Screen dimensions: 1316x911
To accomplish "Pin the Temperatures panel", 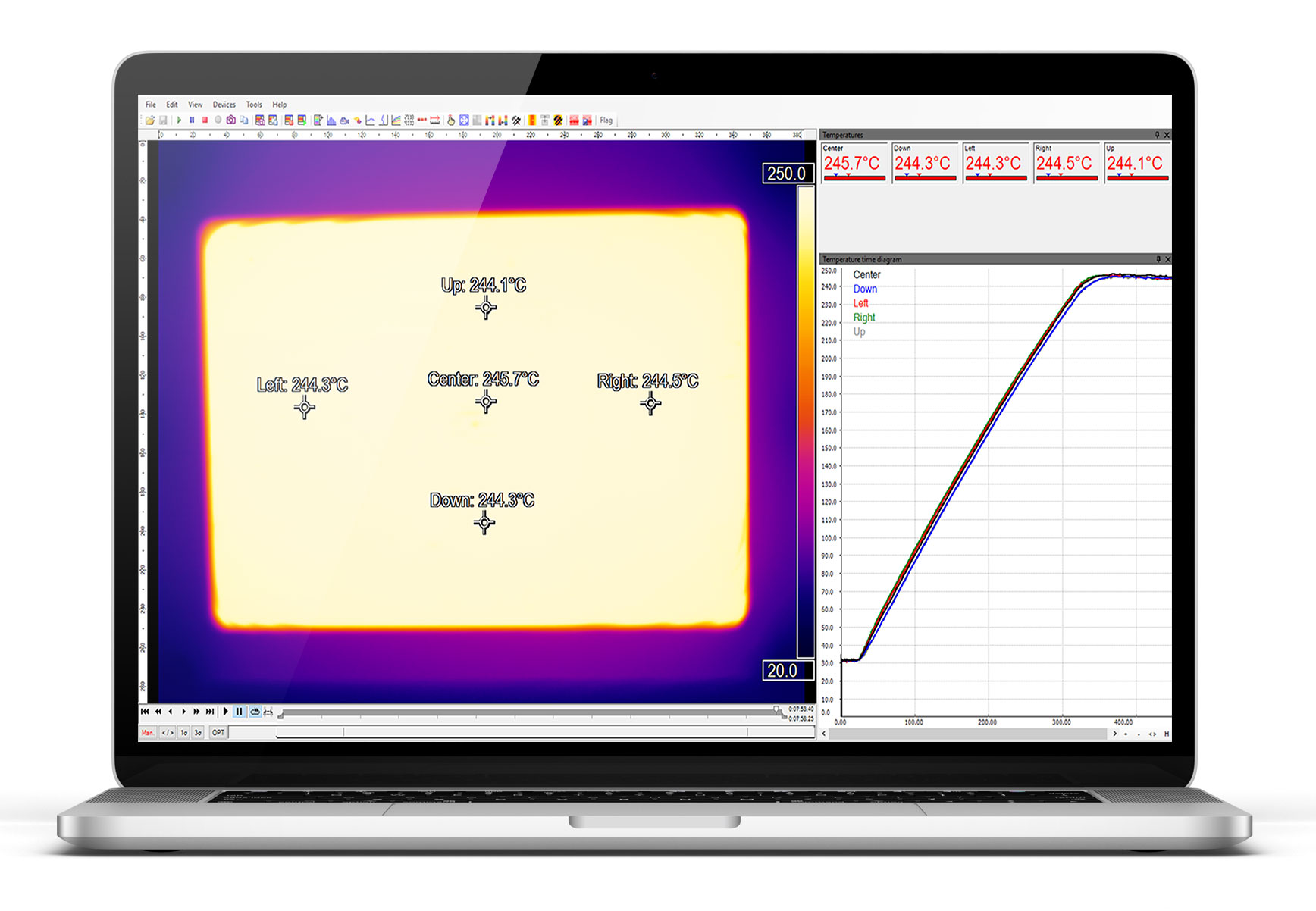I will (x=1157, y=135).
